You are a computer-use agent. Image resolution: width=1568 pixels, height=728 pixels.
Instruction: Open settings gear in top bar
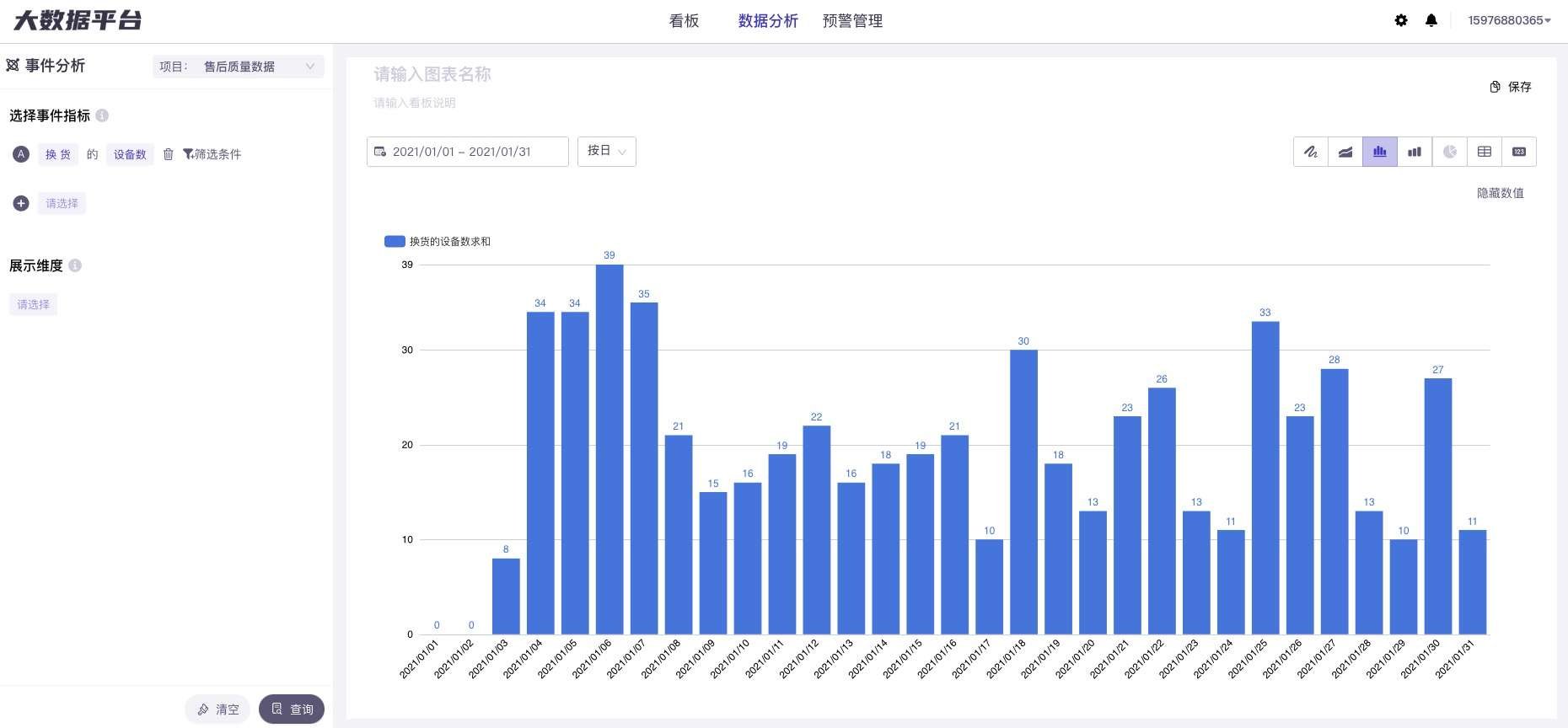point(1401,20)
